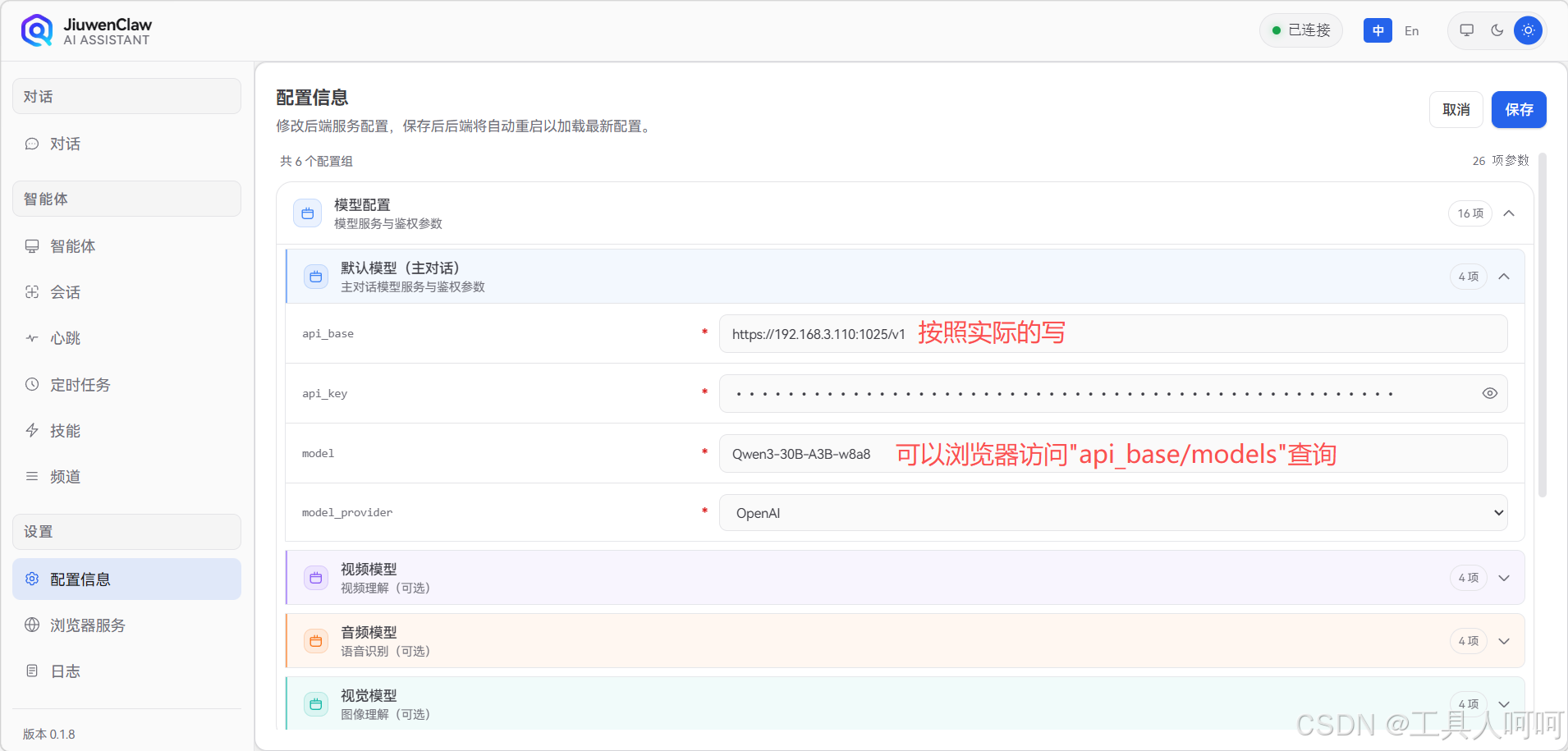The width and height of the screenshot is (1568, 751).
Task: Switch language to En English
Action: coord(1411,30)
